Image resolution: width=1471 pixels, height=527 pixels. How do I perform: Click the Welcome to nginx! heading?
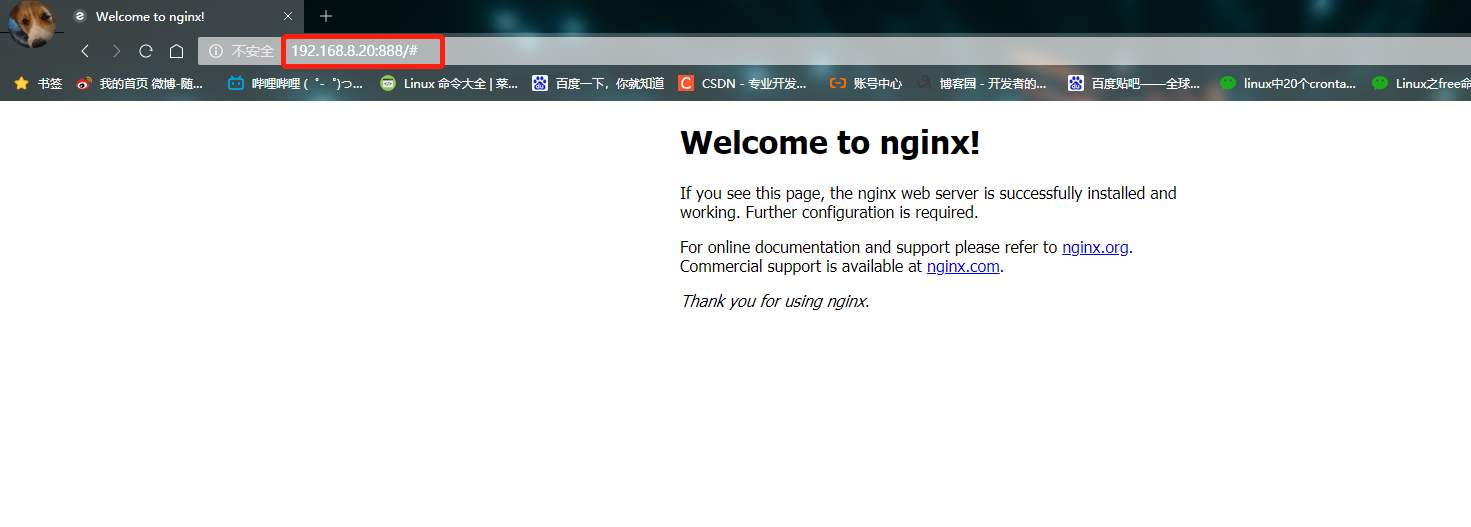tap(830, 142)
